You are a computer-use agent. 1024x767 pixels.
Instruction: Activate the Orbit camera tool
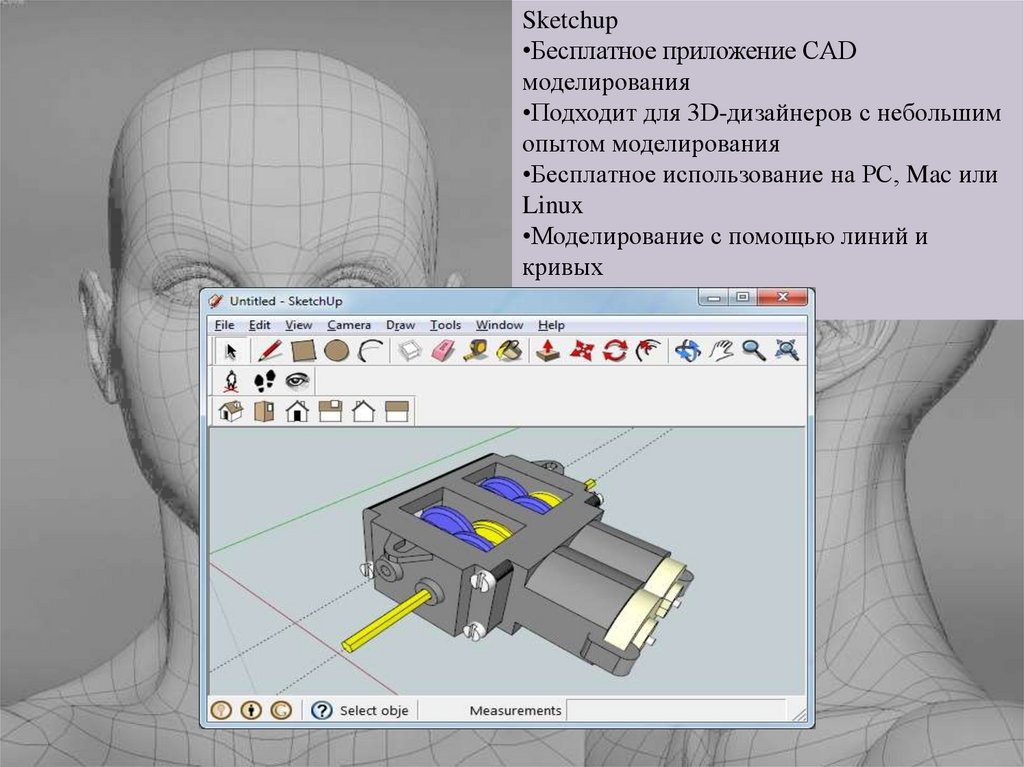point(687,351)
